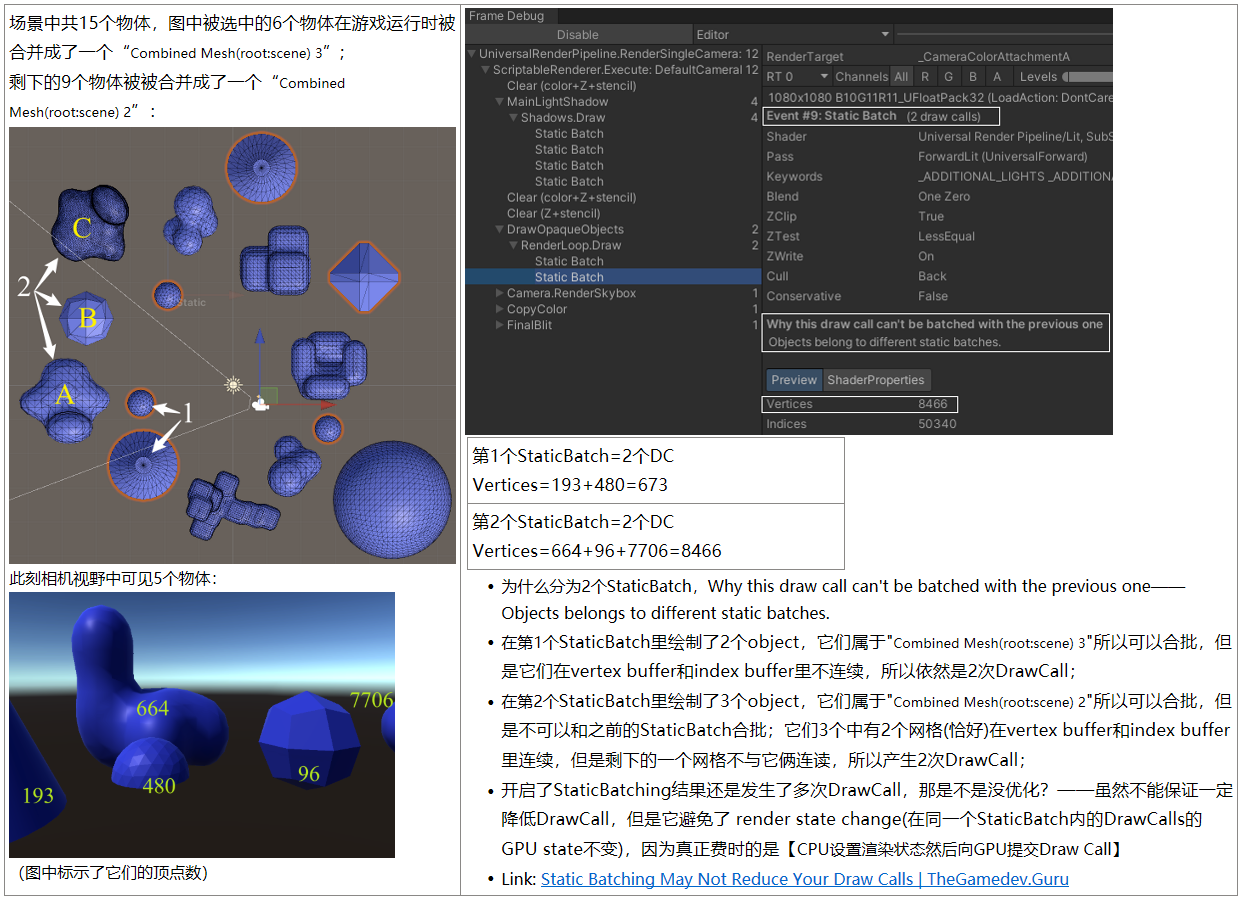Click the Disable button to stop frame debugging

click(x=577, y=34)
